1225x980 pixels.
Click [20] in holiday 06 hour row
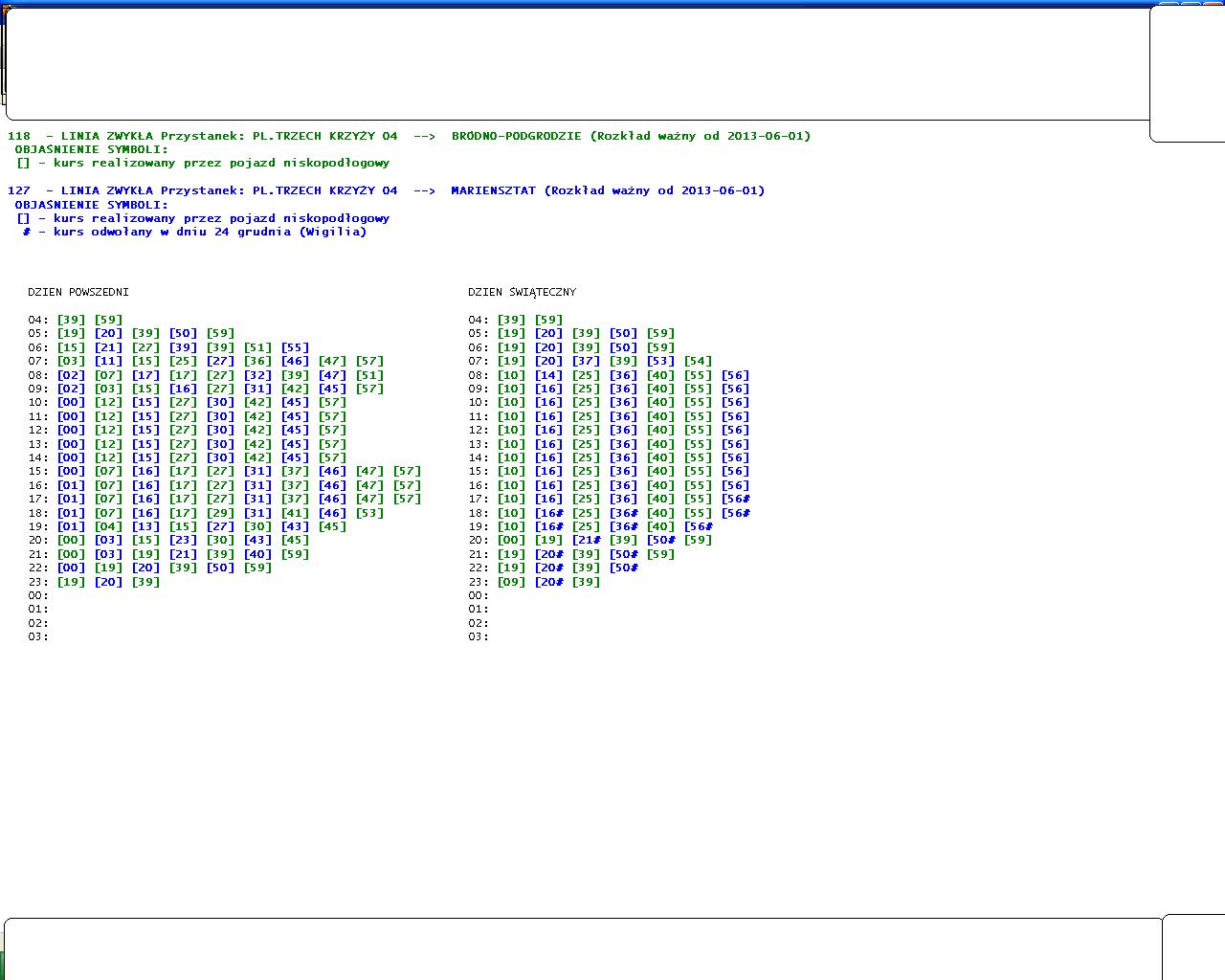point(549,347)
